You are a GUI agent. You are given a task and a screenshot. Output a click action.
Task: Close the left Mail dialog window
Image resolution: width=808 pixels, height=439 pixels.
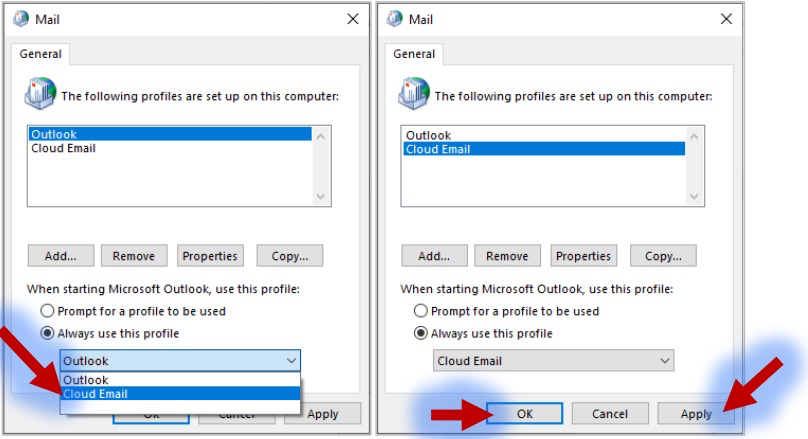[x=353, y=19]
